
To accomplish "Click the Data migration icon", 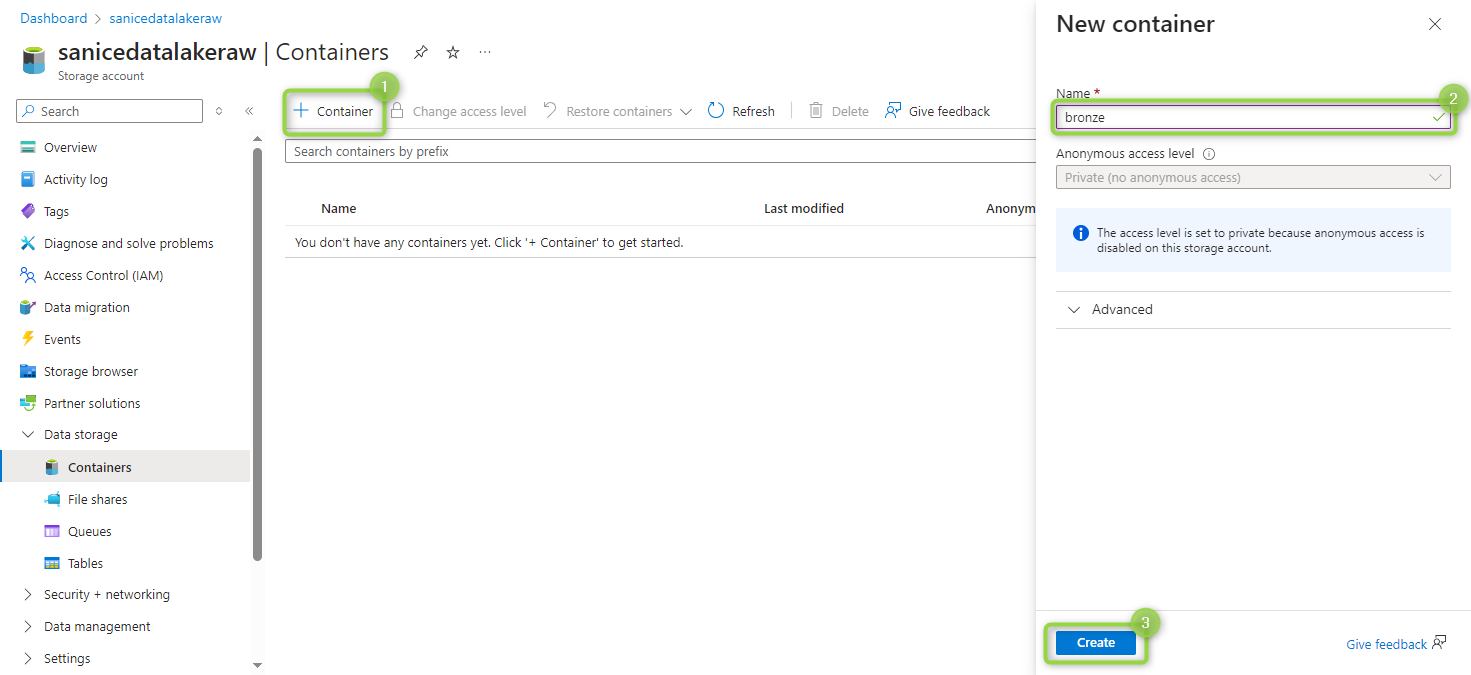I will [x=28, y=307].
